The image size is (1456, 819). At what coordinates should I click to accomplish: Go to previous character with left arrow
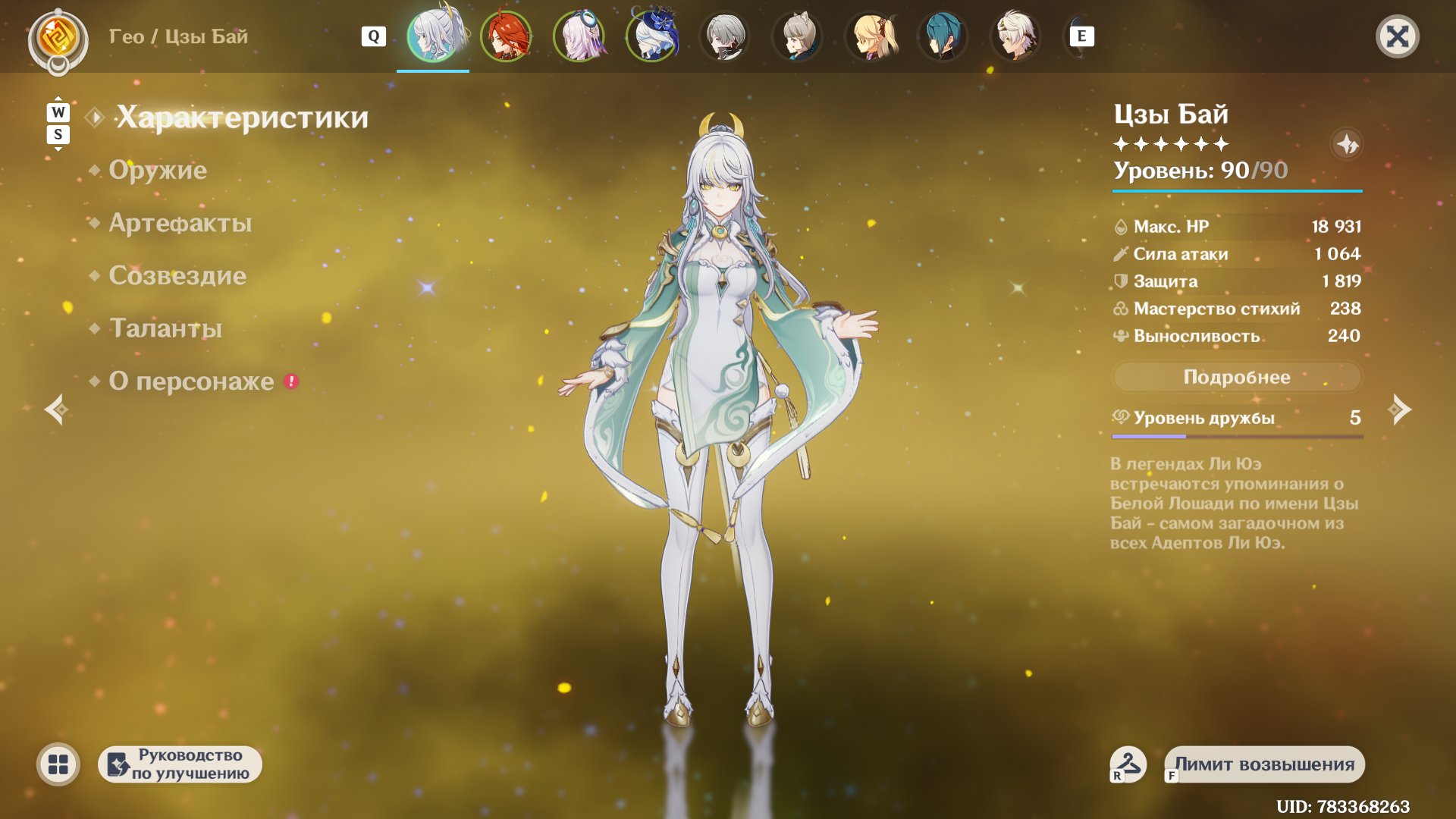point(56,409)
